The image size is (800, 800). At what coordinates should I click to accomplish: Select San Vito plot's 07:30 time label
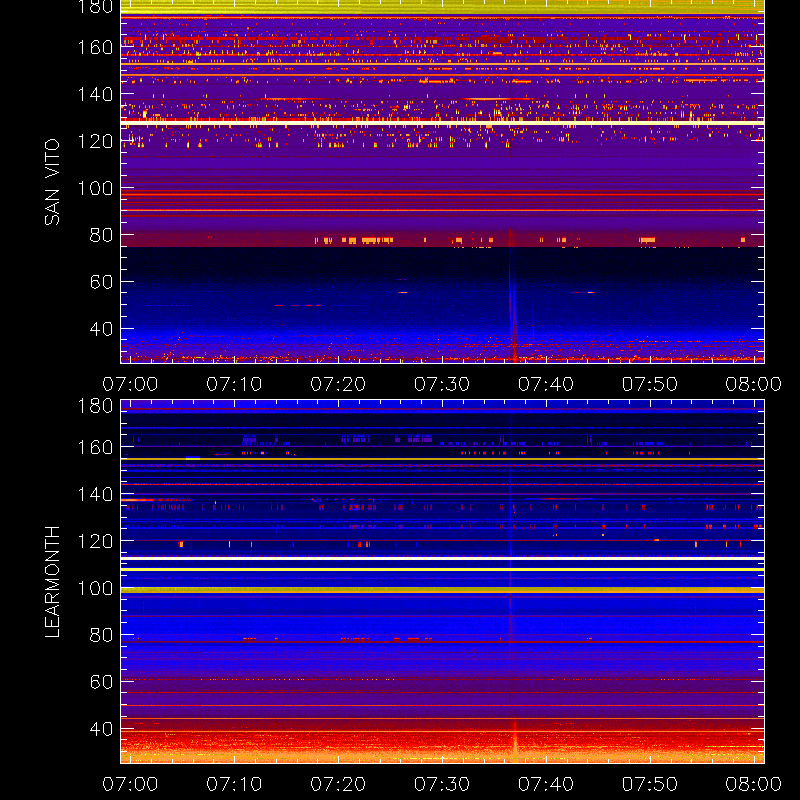pos(442,384)
